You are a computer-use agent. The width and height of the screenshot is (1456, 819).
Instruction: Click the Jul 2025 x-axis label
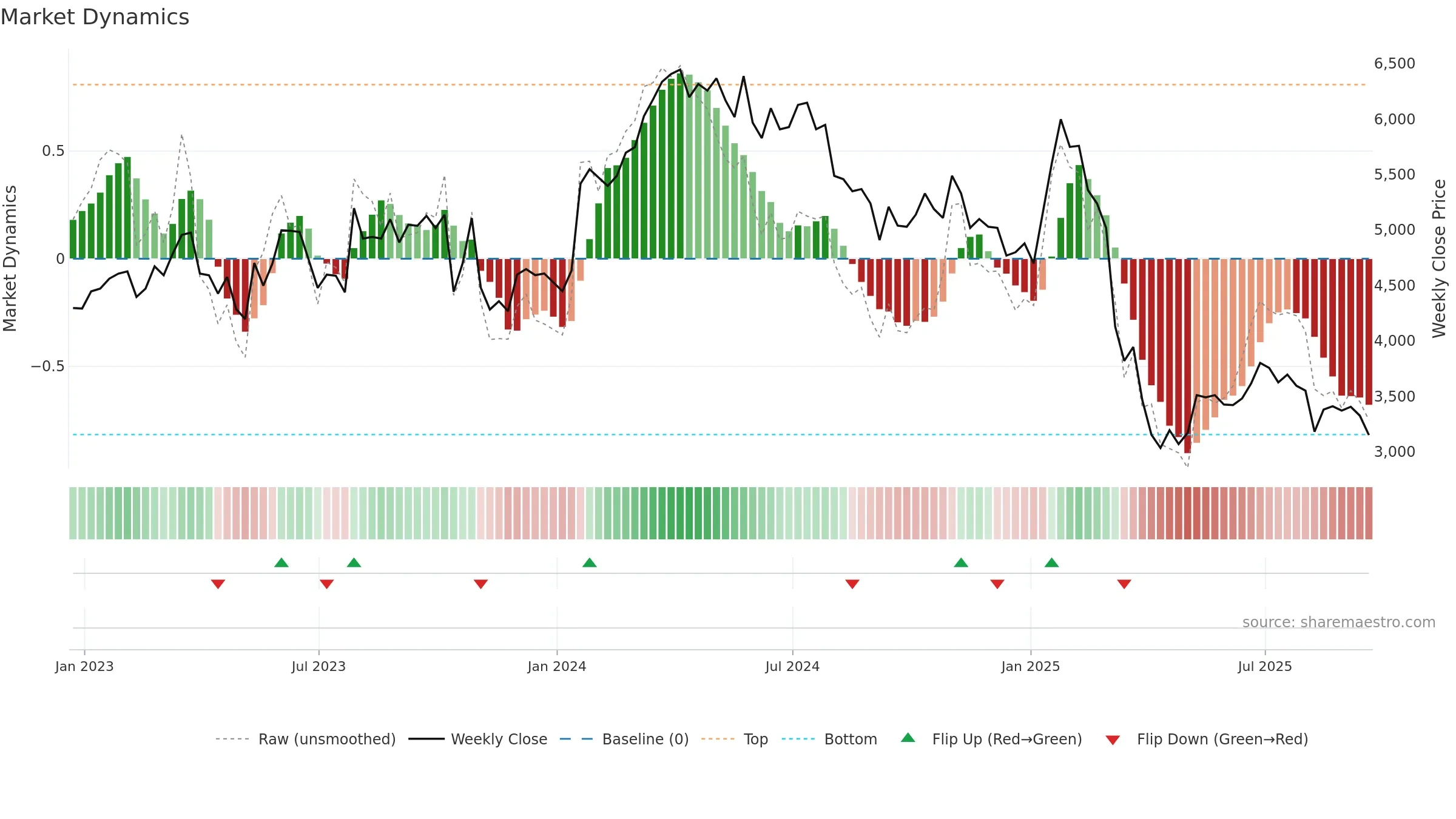tap(1265, 666)
